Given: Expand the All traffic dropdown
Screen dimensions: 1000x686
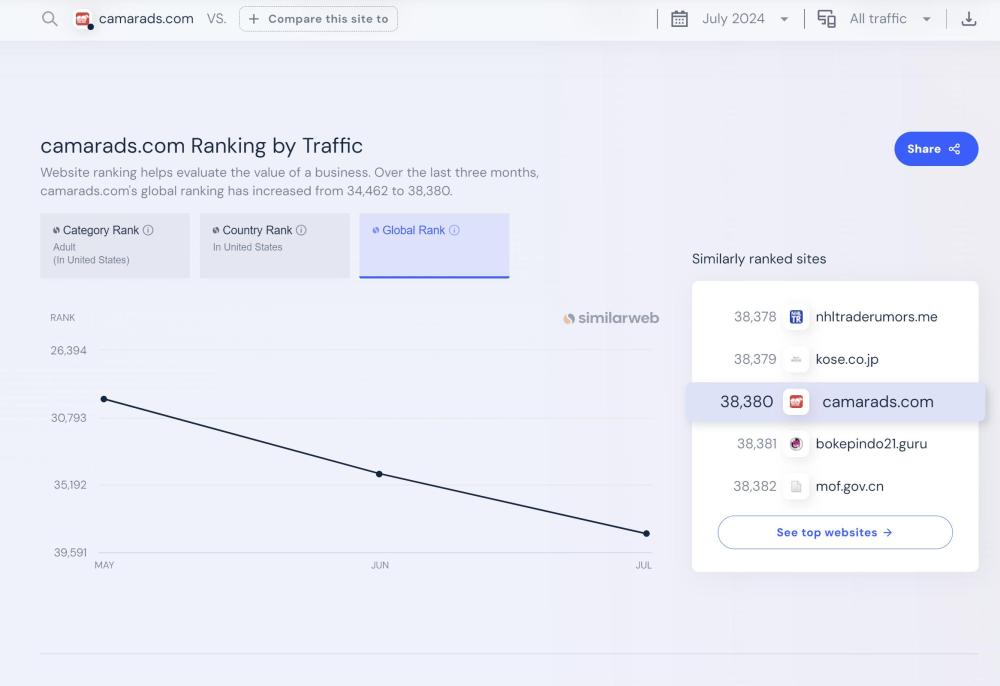Looking at the screenshot, I should pyautogui.click(x=890, y=19).
